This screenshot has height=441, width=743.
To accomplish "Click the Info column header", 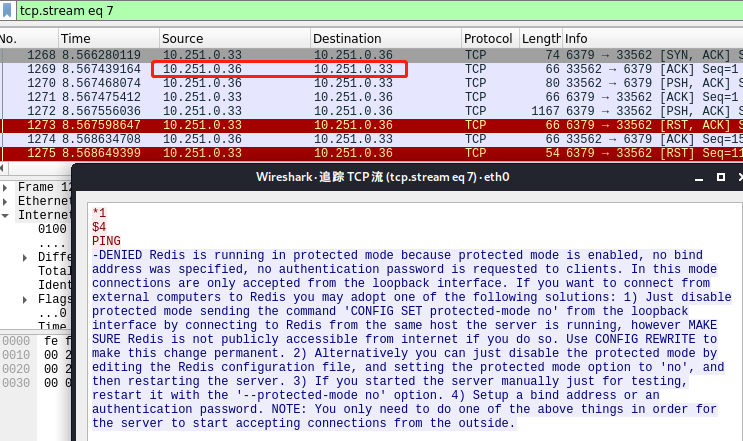I will [650, 38].
